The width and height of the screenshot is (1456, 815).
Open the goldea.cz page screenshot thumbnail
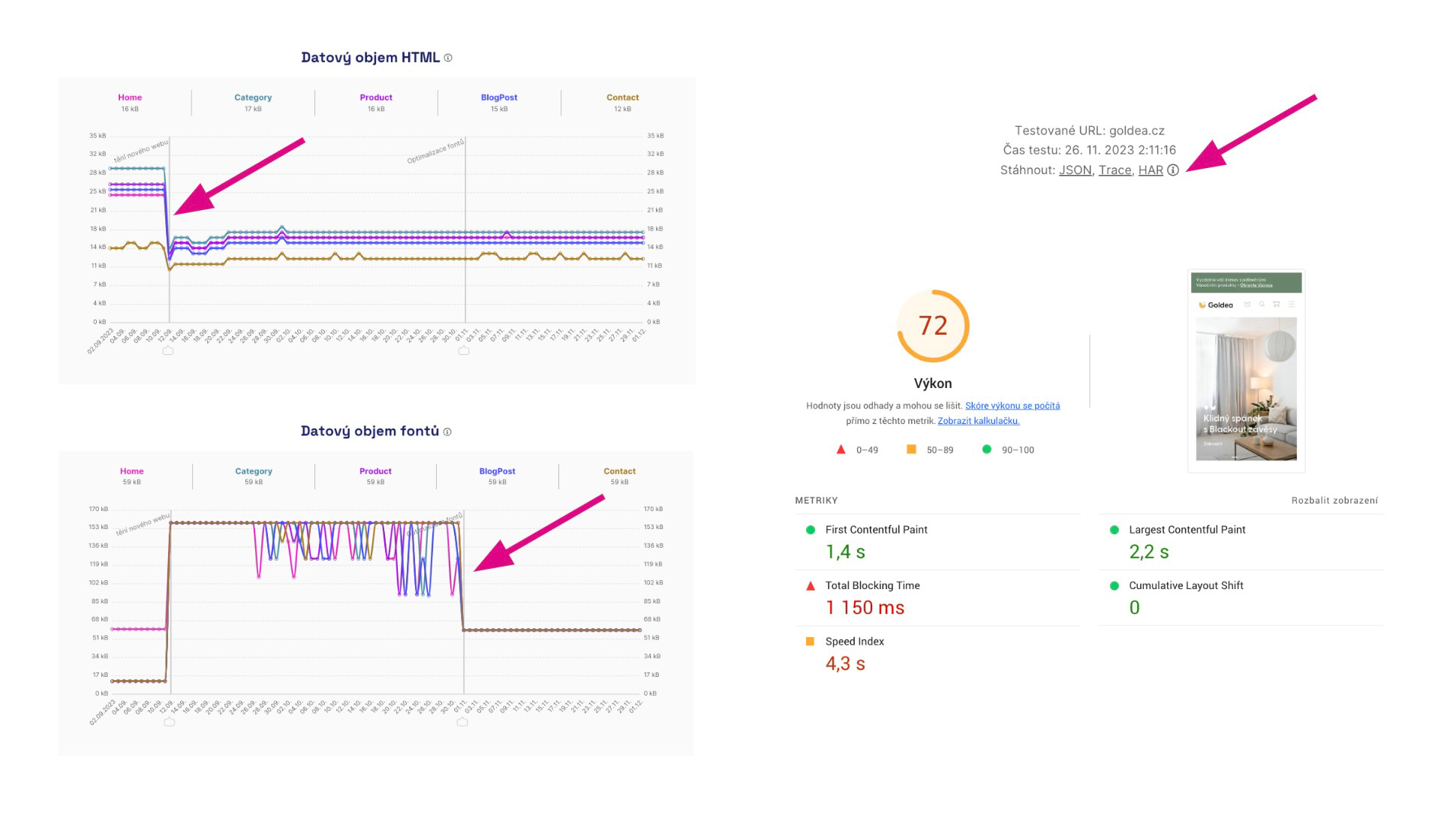coord(1246,371)
